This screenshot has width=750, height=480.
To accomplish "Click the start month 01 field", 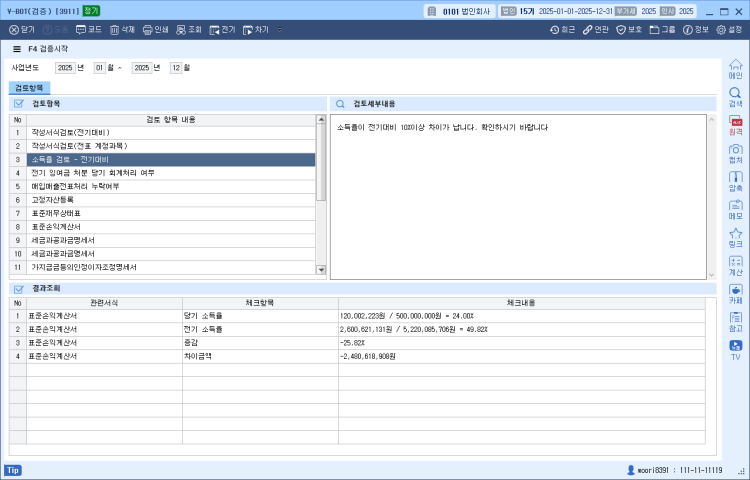I will click(x=99, y=68).
